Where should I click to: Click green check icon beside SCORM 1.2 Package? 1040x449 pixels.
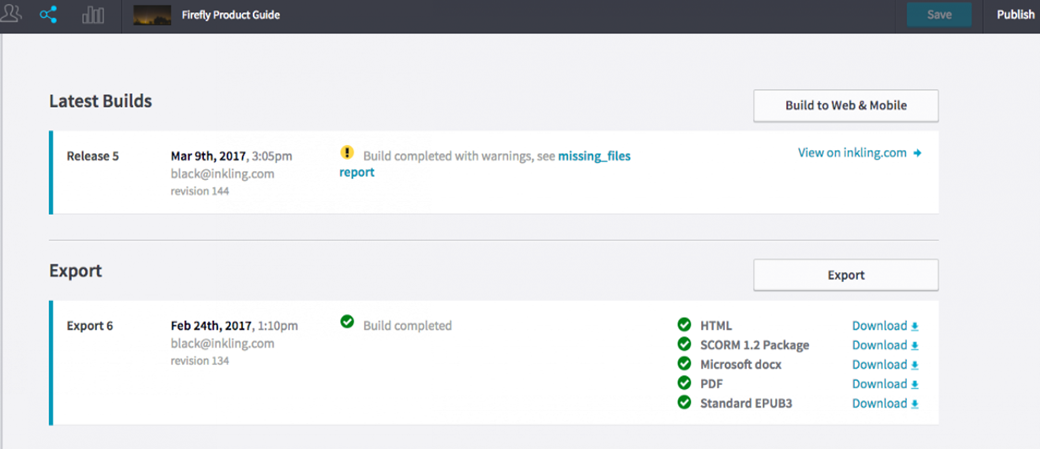(x=684, y=345)
